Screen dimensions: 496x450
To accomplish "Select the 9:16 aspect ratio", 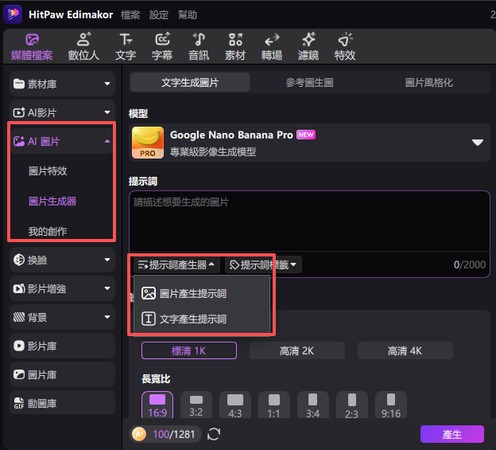I will tap(391, 405).
